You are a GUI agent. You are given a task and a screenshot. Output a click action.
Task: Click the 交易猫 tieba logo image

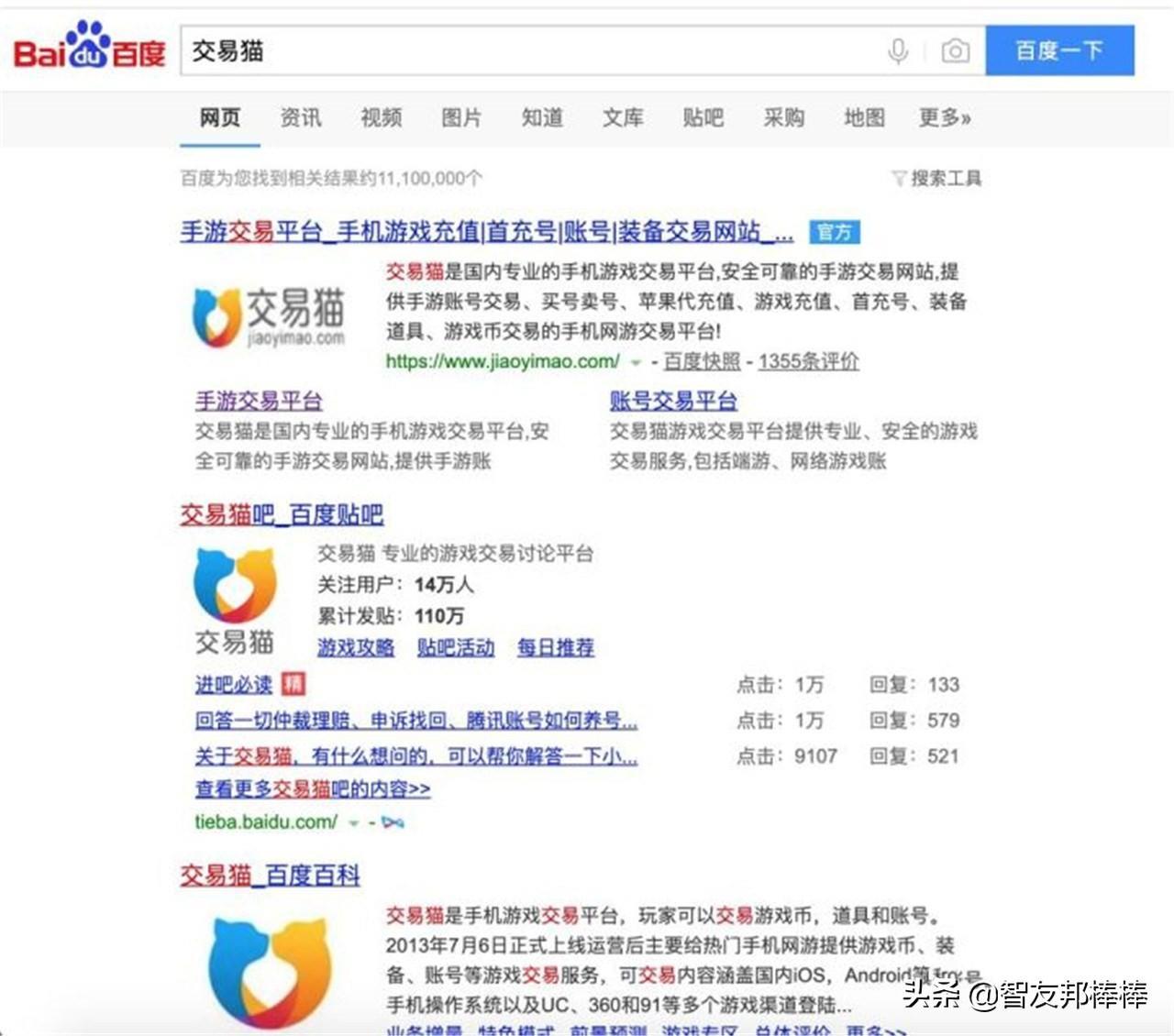coord(235,600)
